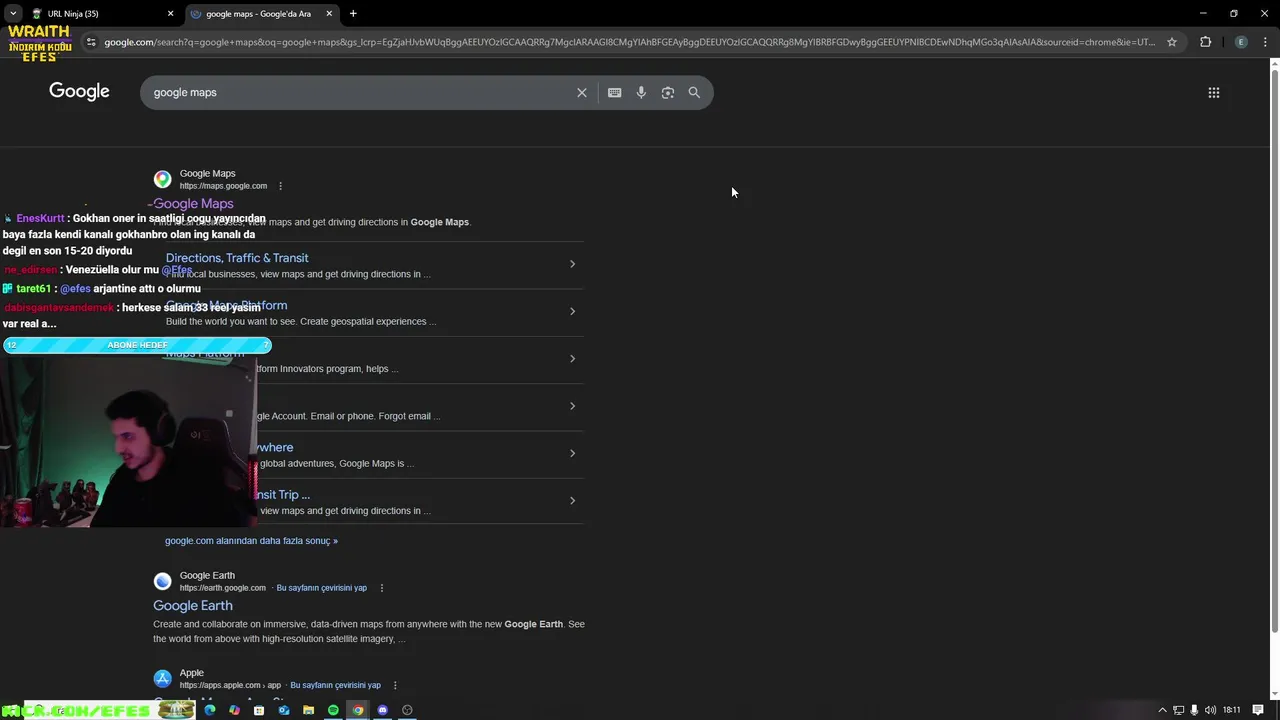This screenshot has height=720, width=1280.
Task: Select the google maps - Google'da Ara tab
Action: (262, 14)
